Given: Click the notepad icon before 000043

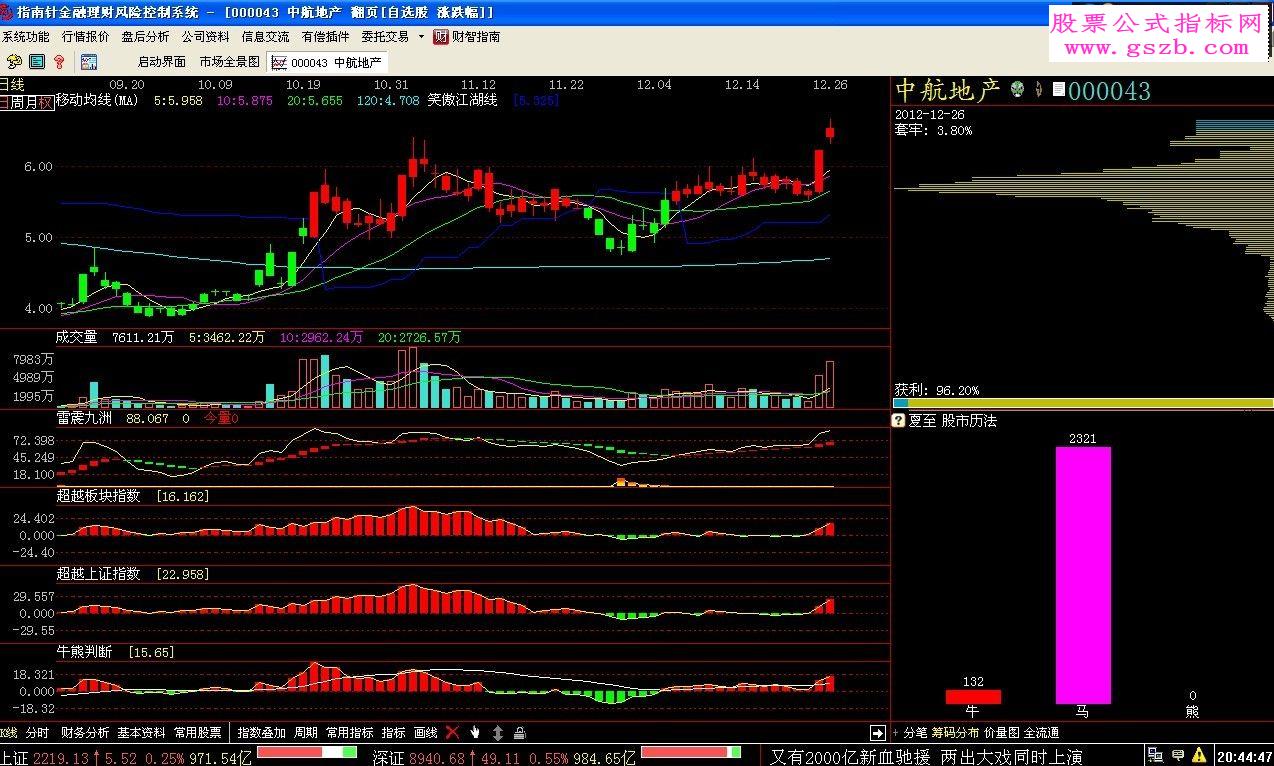Looking at the screenshot, I should pyautogui.click(x=1059, y=90).
